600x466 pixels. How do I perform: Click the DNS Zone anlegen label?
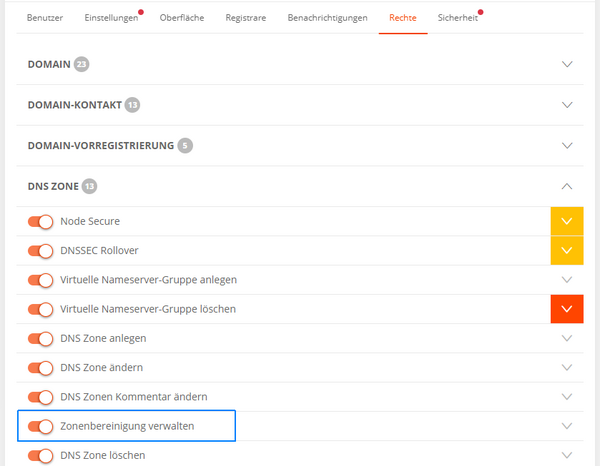(x=103, y=339)
